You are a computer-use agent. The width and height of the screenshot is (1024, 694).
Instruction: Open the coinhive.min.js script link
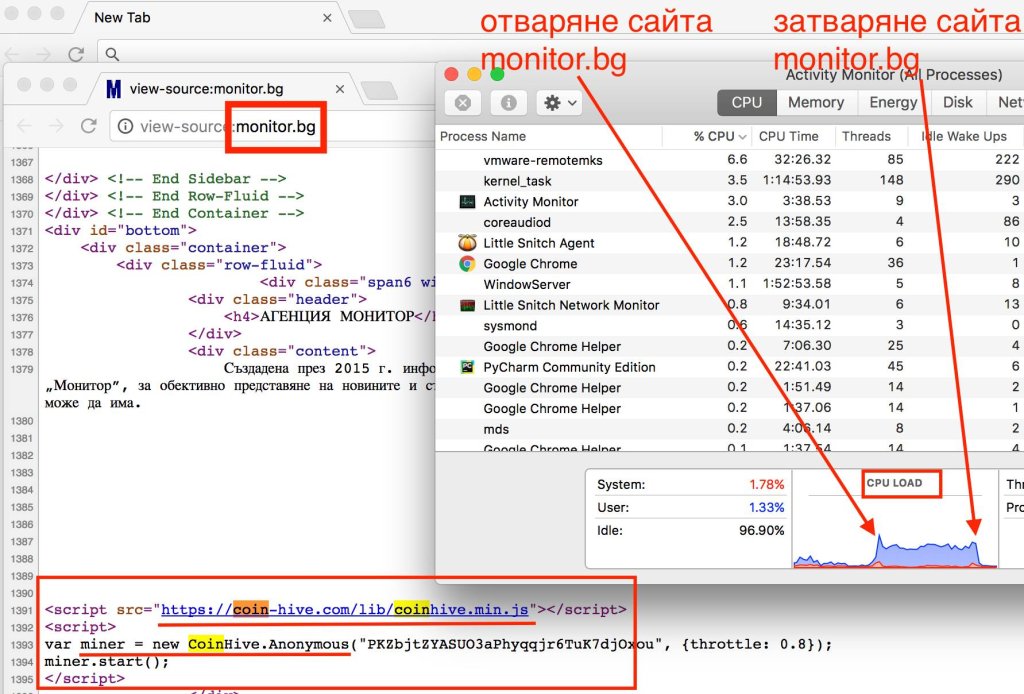(345, 610)
